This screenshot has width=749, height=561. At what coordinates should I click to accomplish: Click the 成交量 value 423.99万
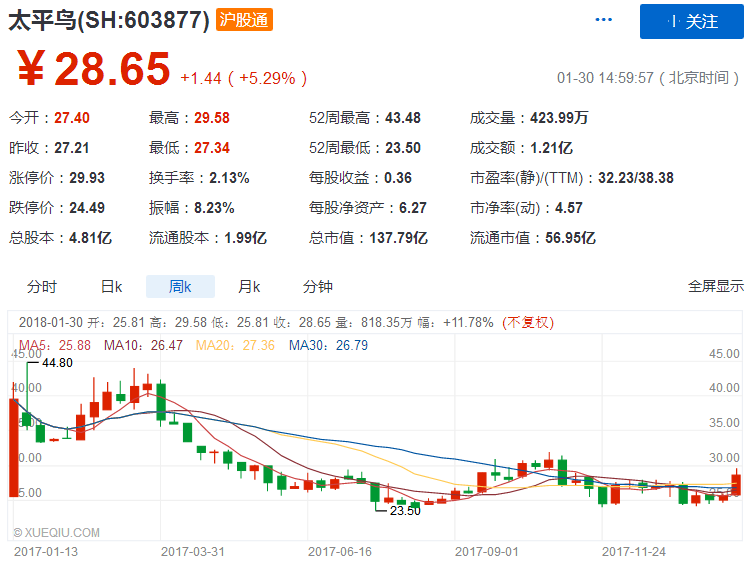tap(559, 118)
